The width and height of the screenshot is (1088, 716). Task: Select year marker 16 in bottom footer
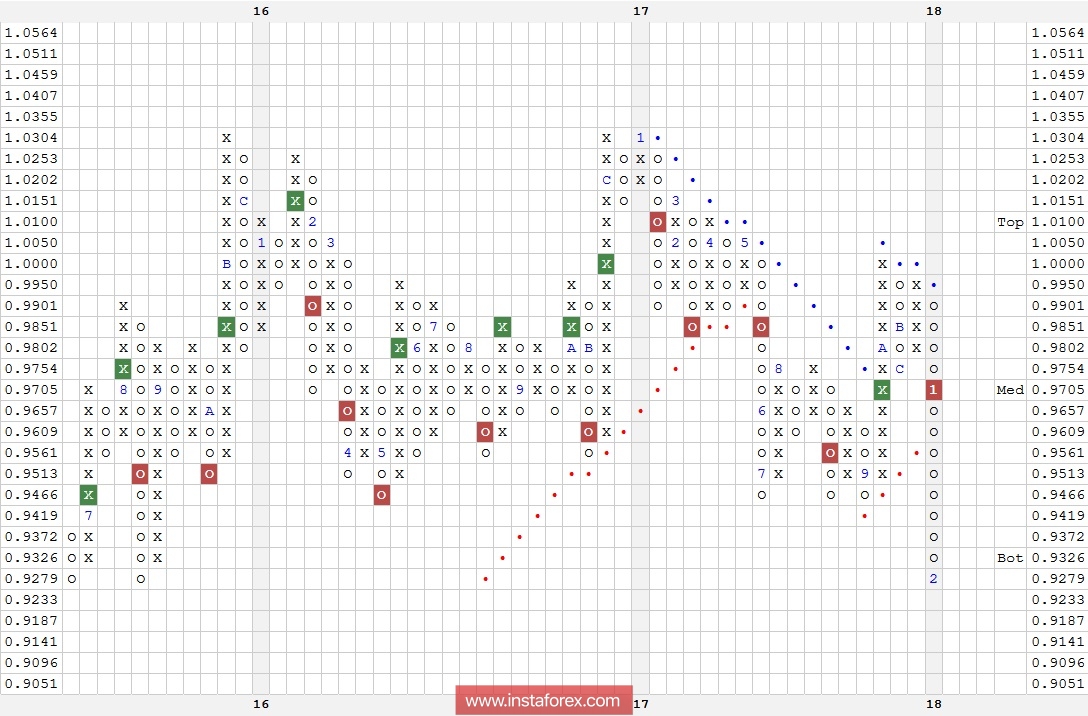[261, 704]
